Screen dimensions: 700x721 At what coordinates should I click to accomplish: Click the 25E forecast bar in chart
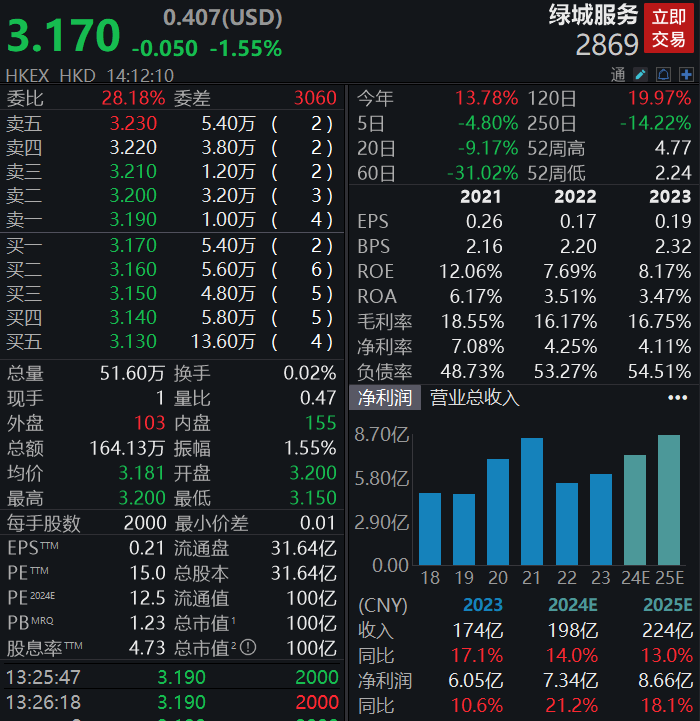669,500
